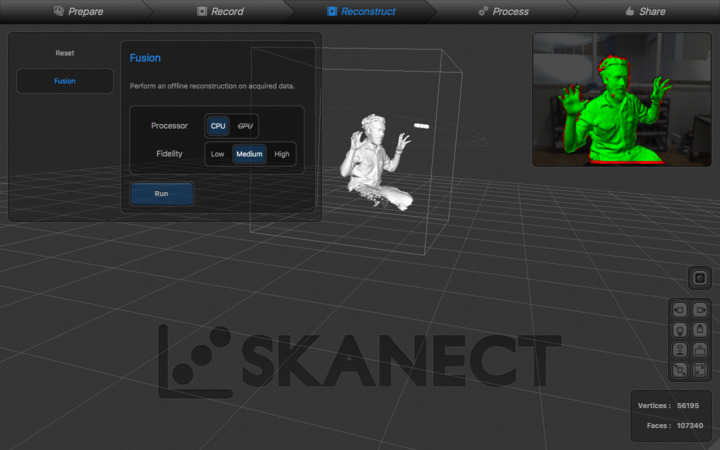Click the Vertices count 56195

coord(688,405)
